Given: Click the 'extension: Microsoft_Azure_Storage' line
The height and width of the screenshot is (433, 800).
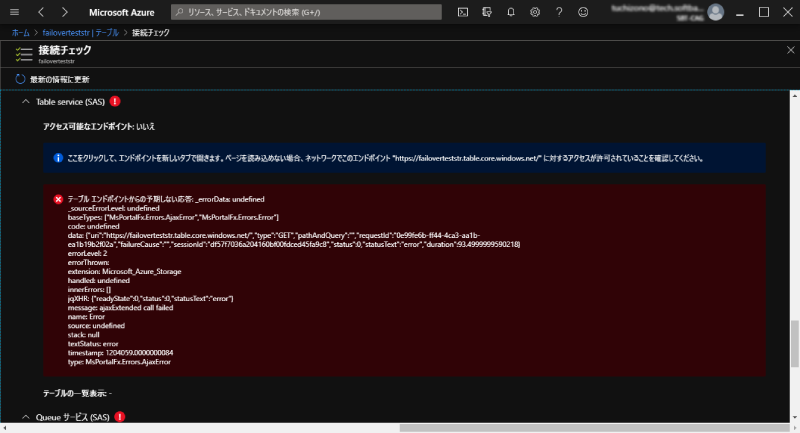Looking at the screenshot, I should coord(124,271).
